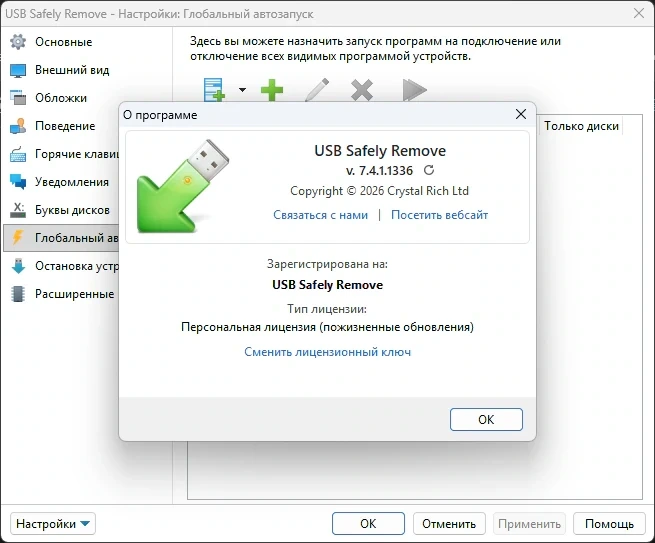Image resolution: width=655 pixels, height=543 pixels.
Task: Open the Основные settings section
Action: tap(63, 42)
